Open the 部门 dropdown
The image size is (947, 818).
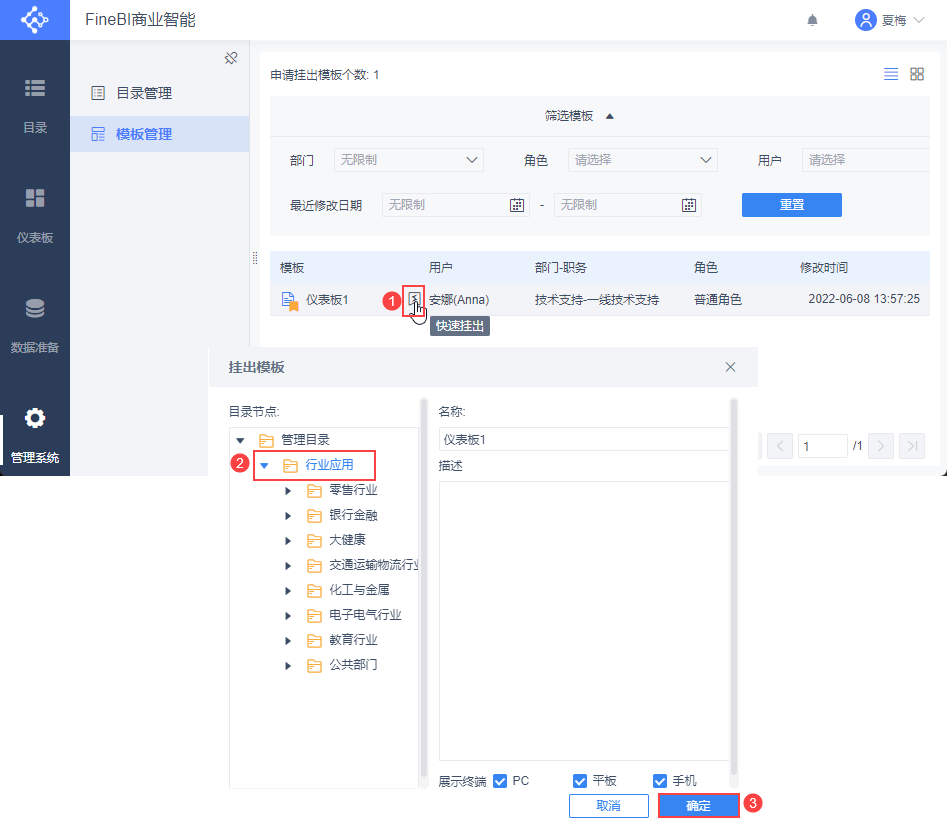(408, 159)
